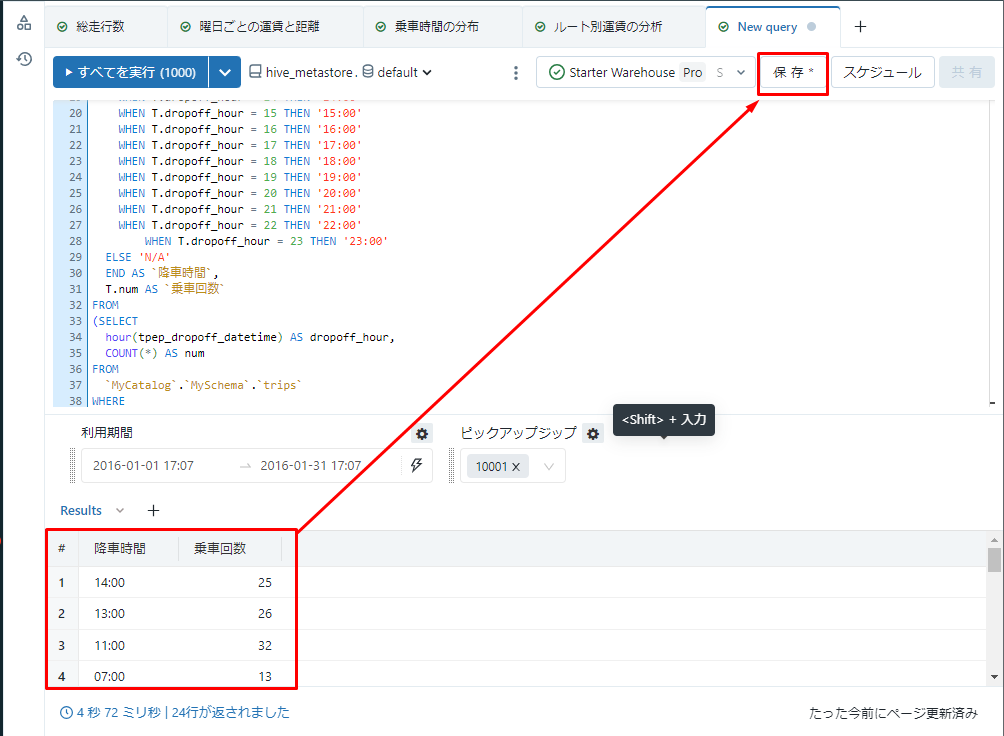Click the lightning bolt dynamic date icon
The height and width of the screenshot is (736, 1004).
(416, 465)
